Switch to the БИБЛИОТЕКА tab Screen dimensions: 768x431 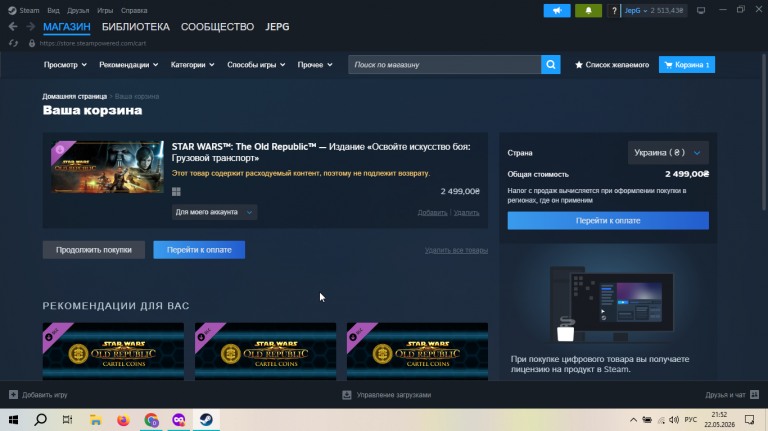[x=136, y=27]
